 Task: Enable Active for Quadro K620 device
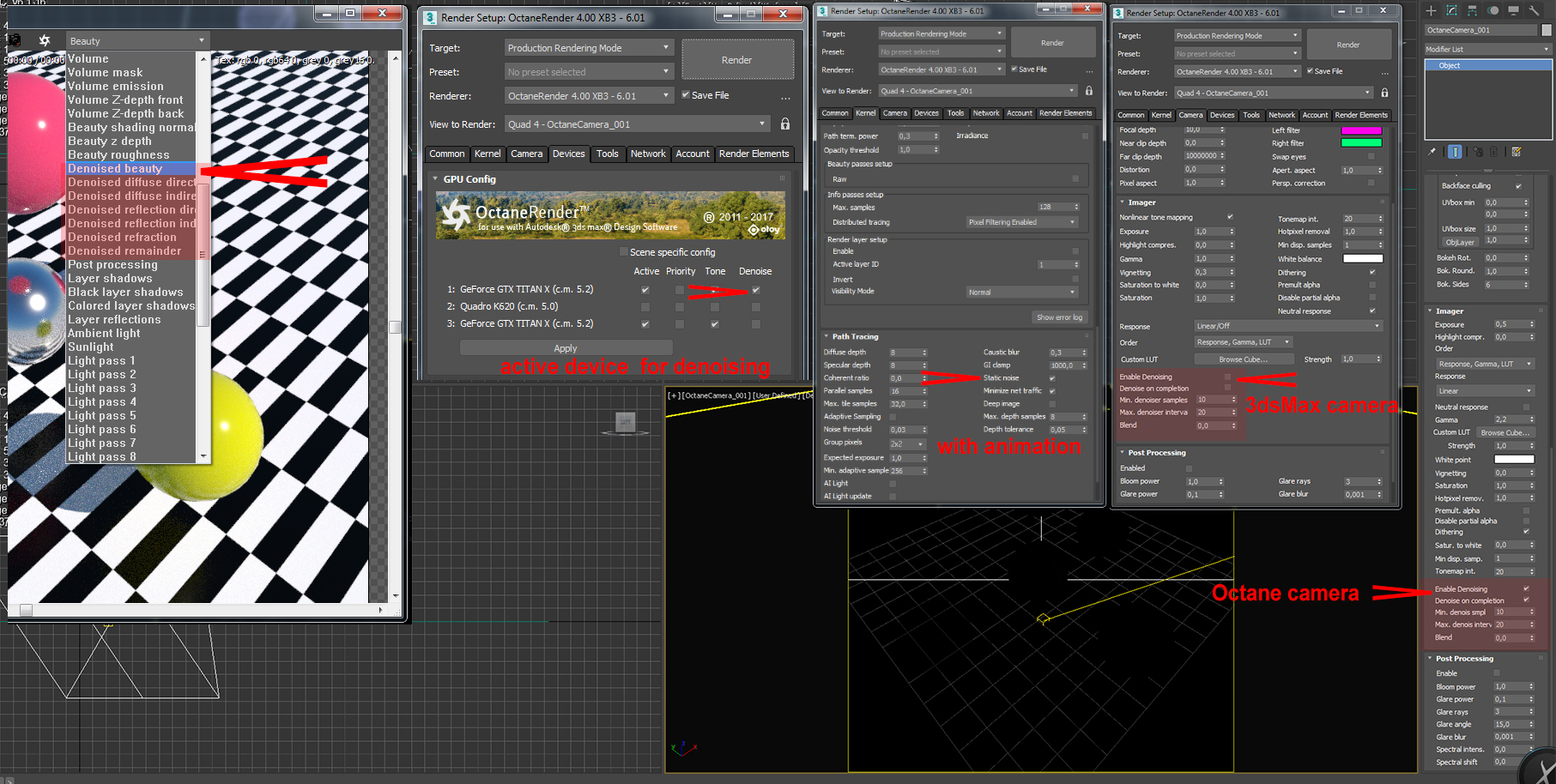click(645, 307)
